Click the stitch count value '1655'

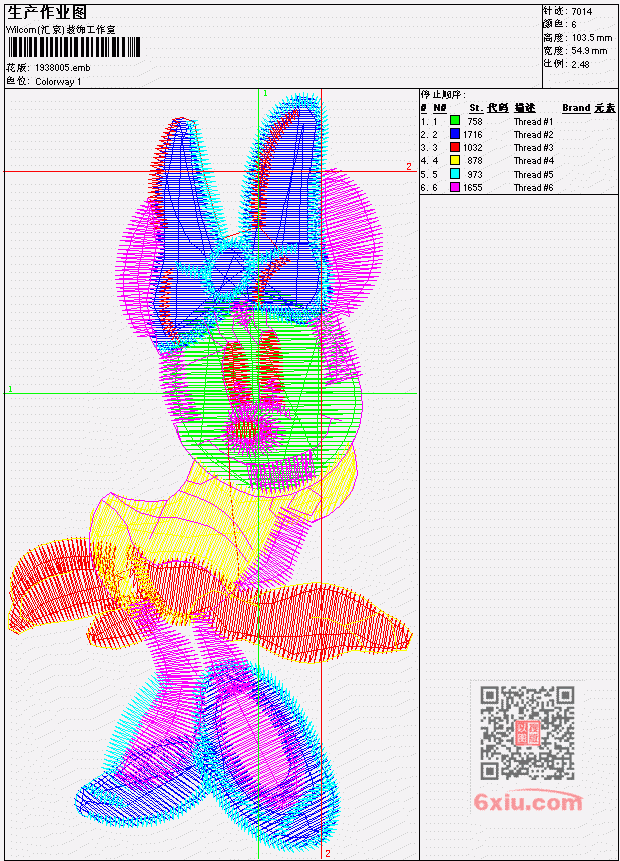point(473,188)
